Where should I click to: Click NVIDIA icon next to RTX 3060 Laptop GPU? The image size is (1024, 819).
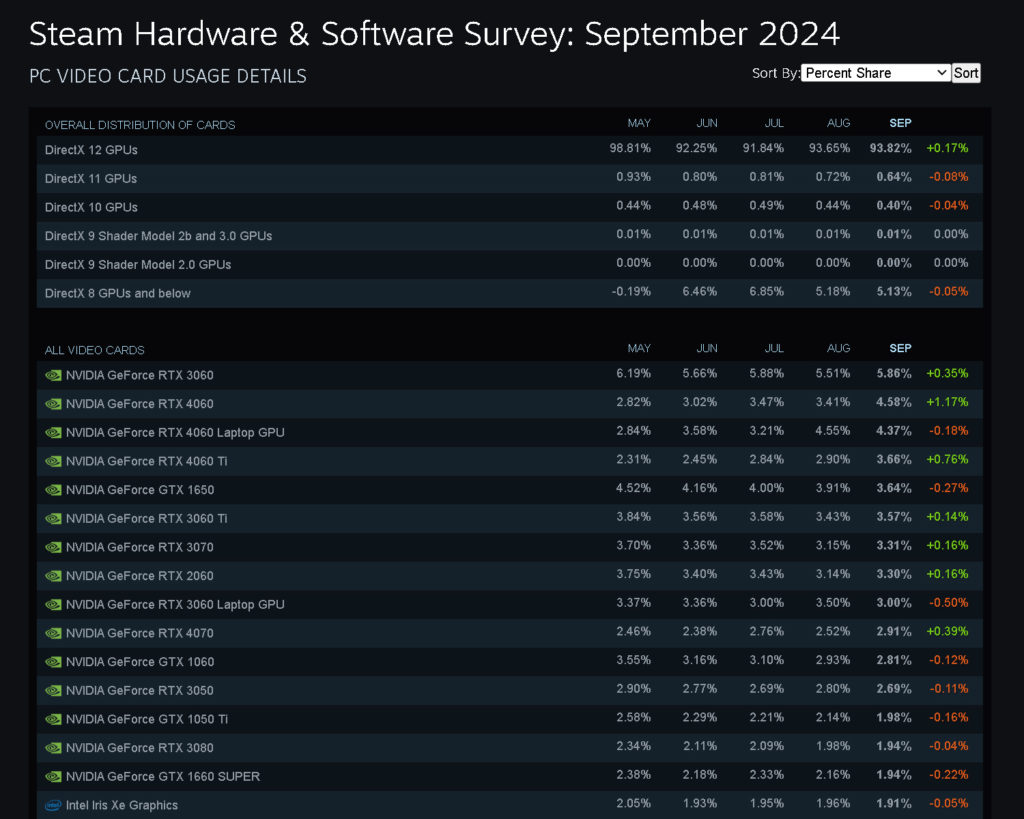(x=54, y=605)
